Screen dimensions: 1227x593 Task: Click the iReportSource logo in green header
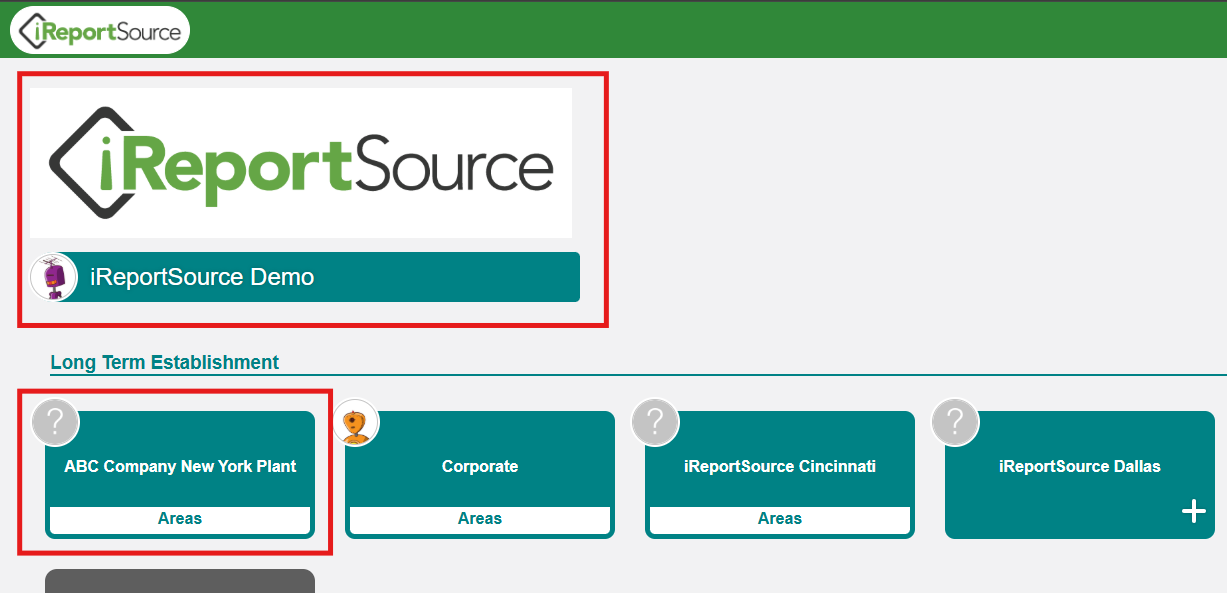point(100,30)
